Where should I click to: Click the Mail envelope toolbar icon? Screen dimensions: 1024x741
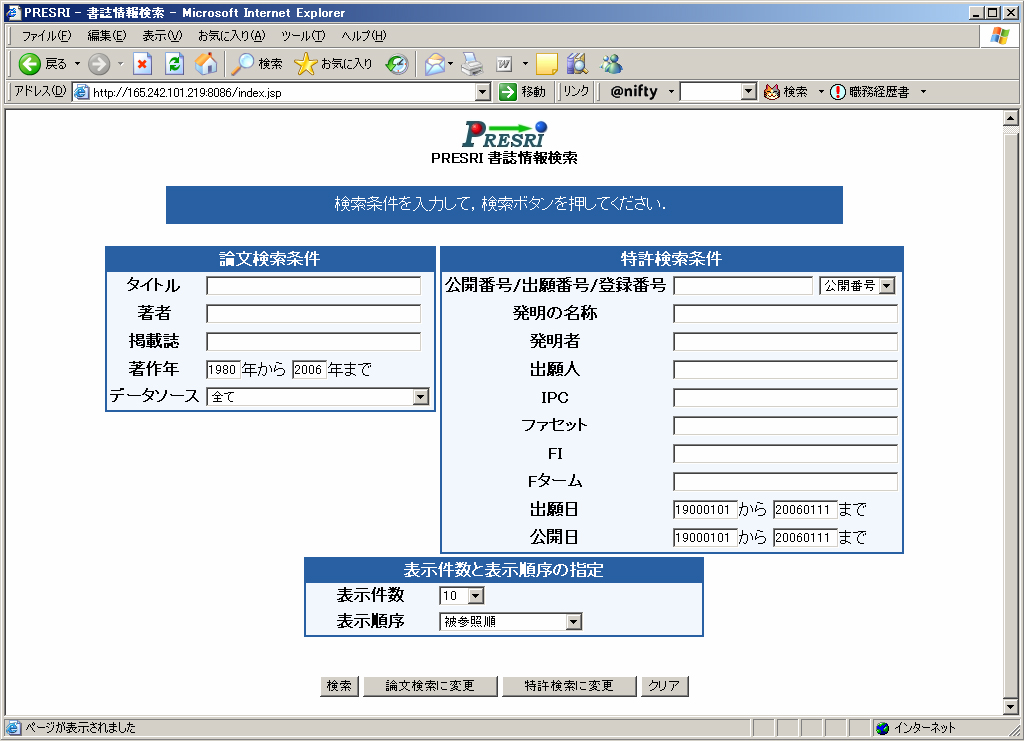[x=434, y=64]
